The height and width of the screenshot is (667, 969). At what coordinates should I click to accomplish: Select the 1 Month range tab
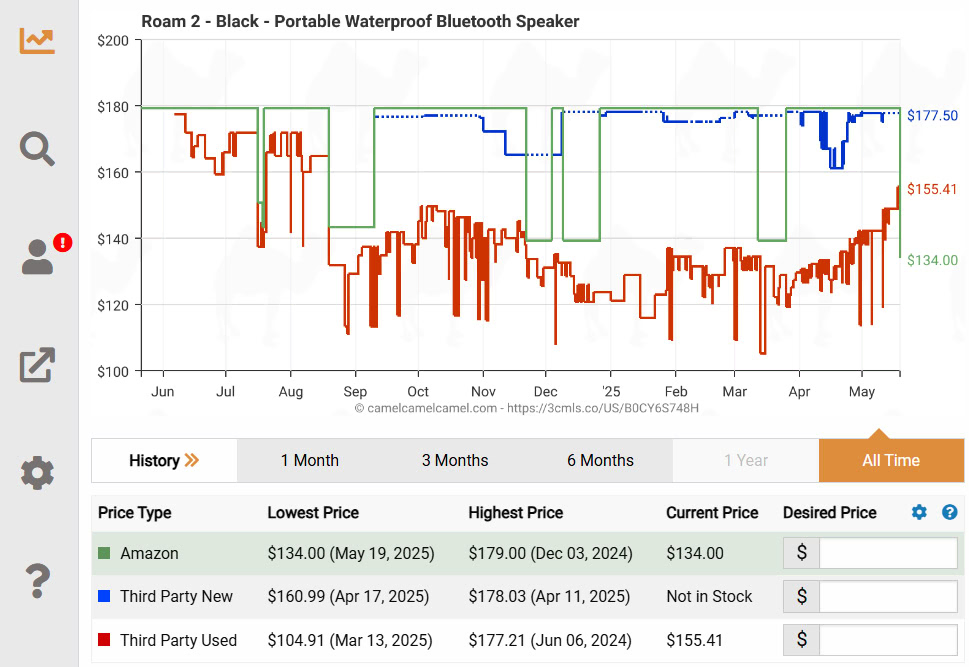tap(309, 461)
